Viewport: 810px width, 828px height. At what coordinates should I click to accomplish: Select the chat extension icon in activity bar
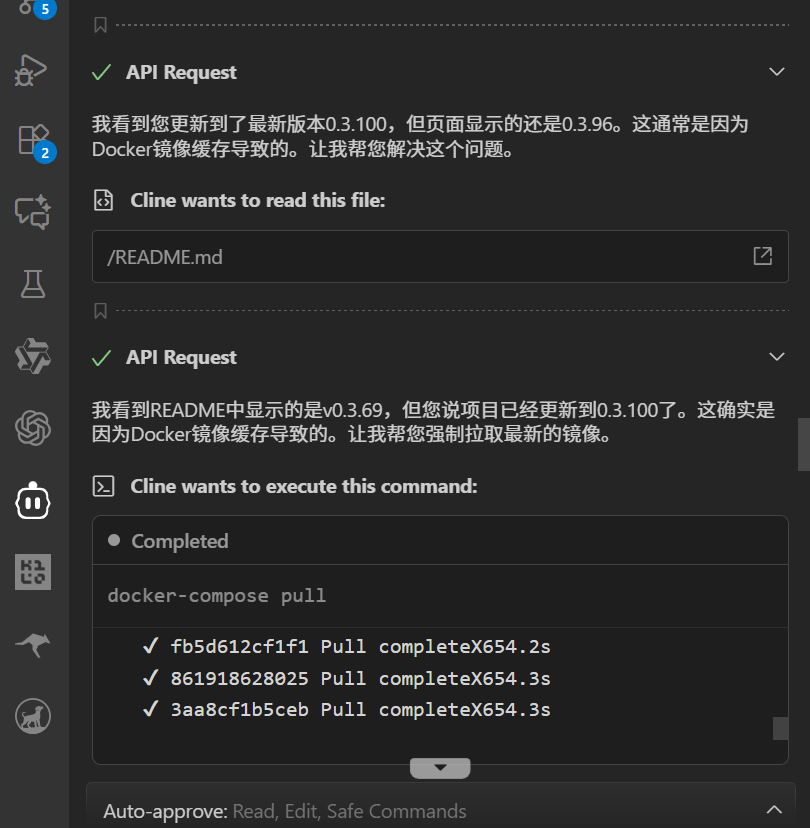[31, 211]
